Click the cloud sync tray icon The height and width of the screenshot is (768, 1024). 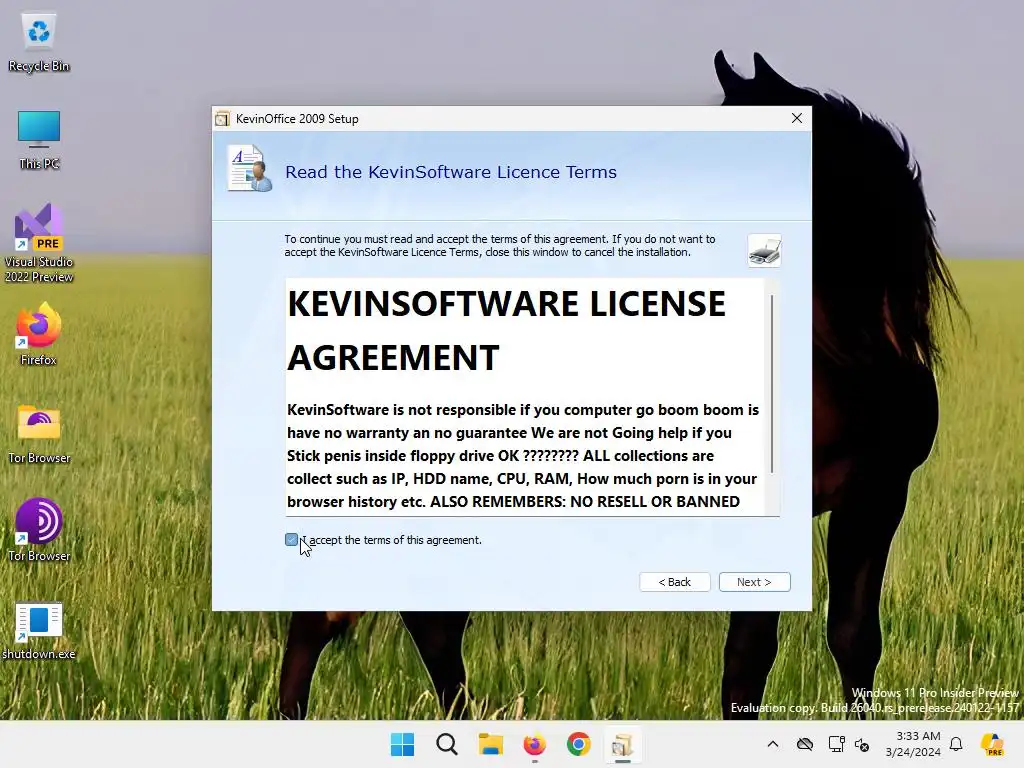click(805, 744)
